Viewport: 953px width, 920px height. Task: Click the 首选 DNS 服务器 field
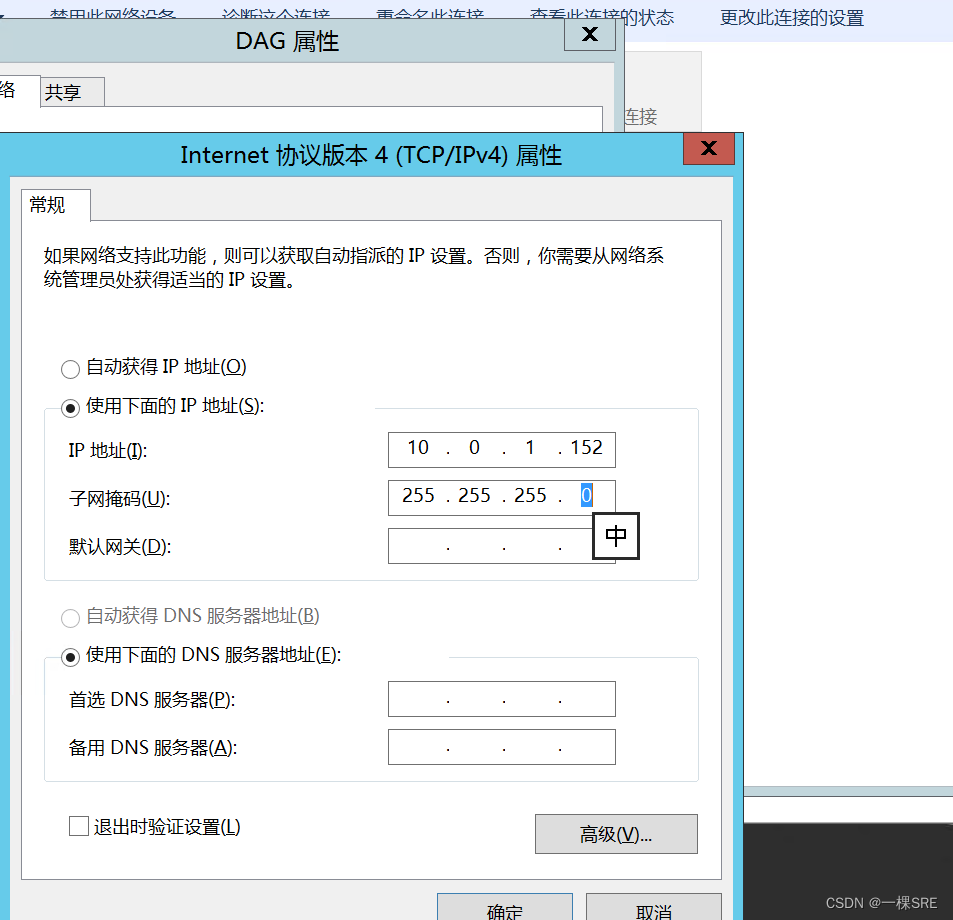[x=501, y=698]
